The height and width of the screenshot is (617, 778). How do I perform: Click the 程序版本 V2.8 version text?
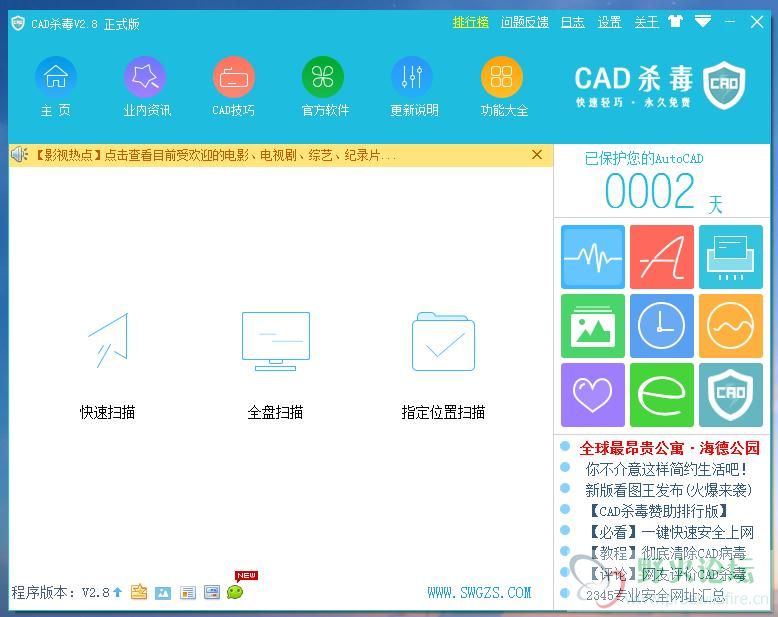pos(61,592)
